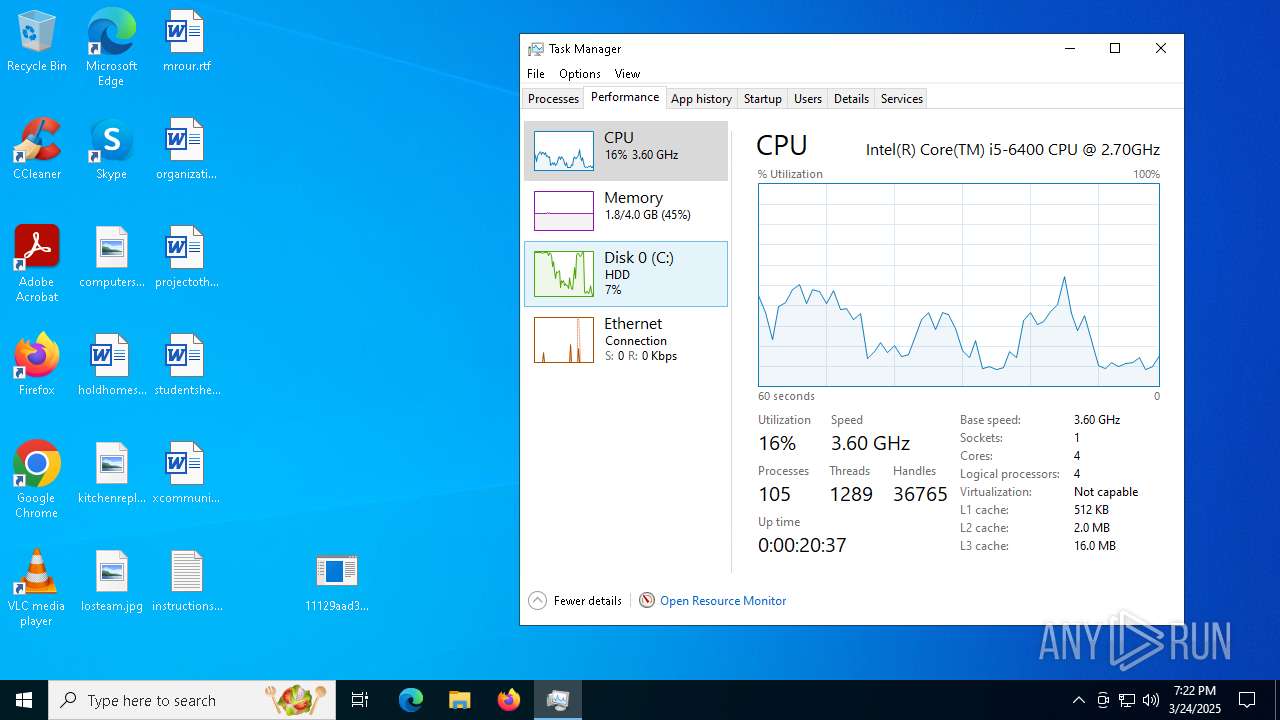Select the VLC media player shortcut
The height and width of the screenshot is (720, 1280).
37,588
